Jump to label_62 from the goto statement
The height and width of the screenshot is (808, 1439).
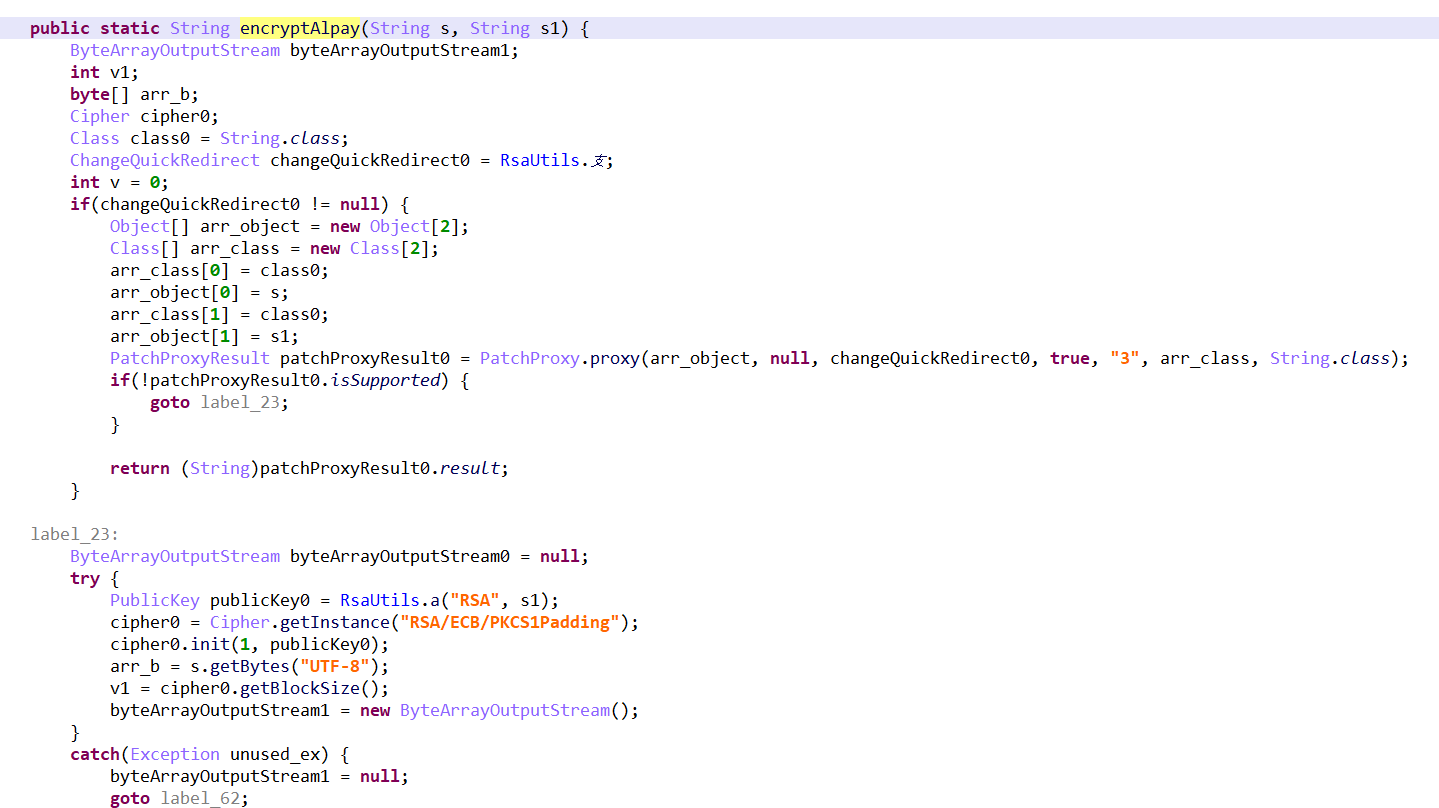[204, 798]
